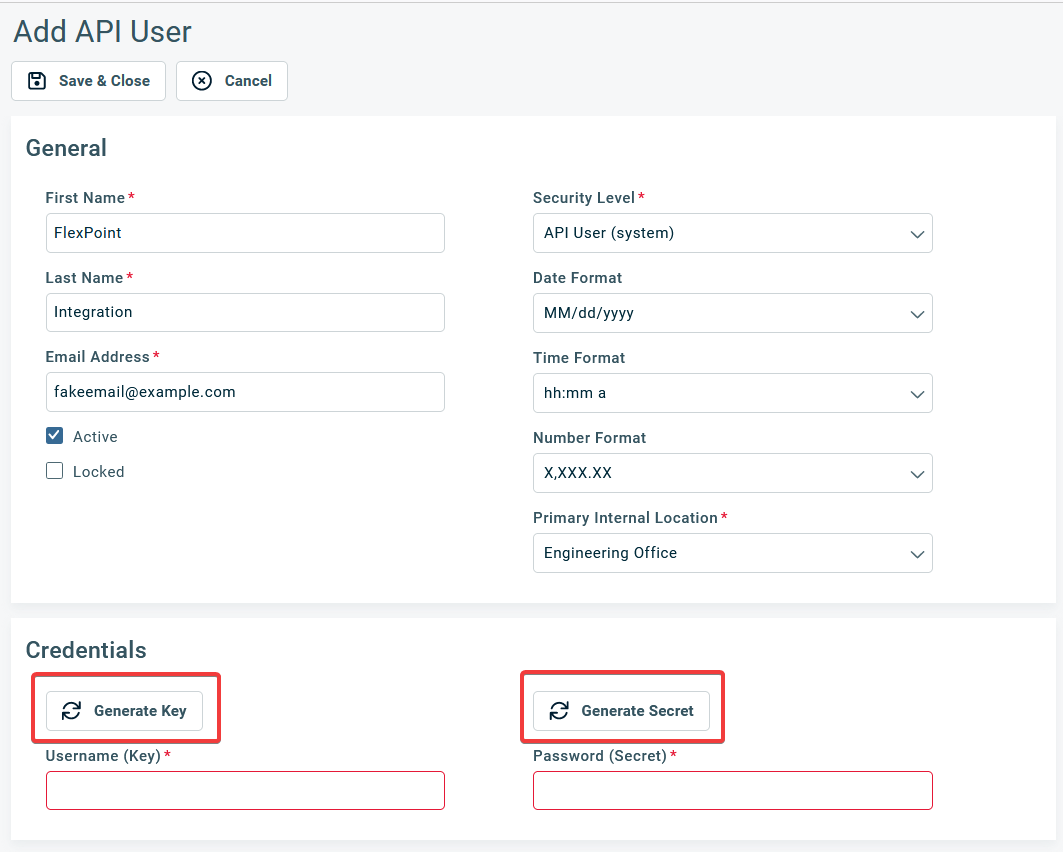Select the Add API User page heading

pos(102,31)
